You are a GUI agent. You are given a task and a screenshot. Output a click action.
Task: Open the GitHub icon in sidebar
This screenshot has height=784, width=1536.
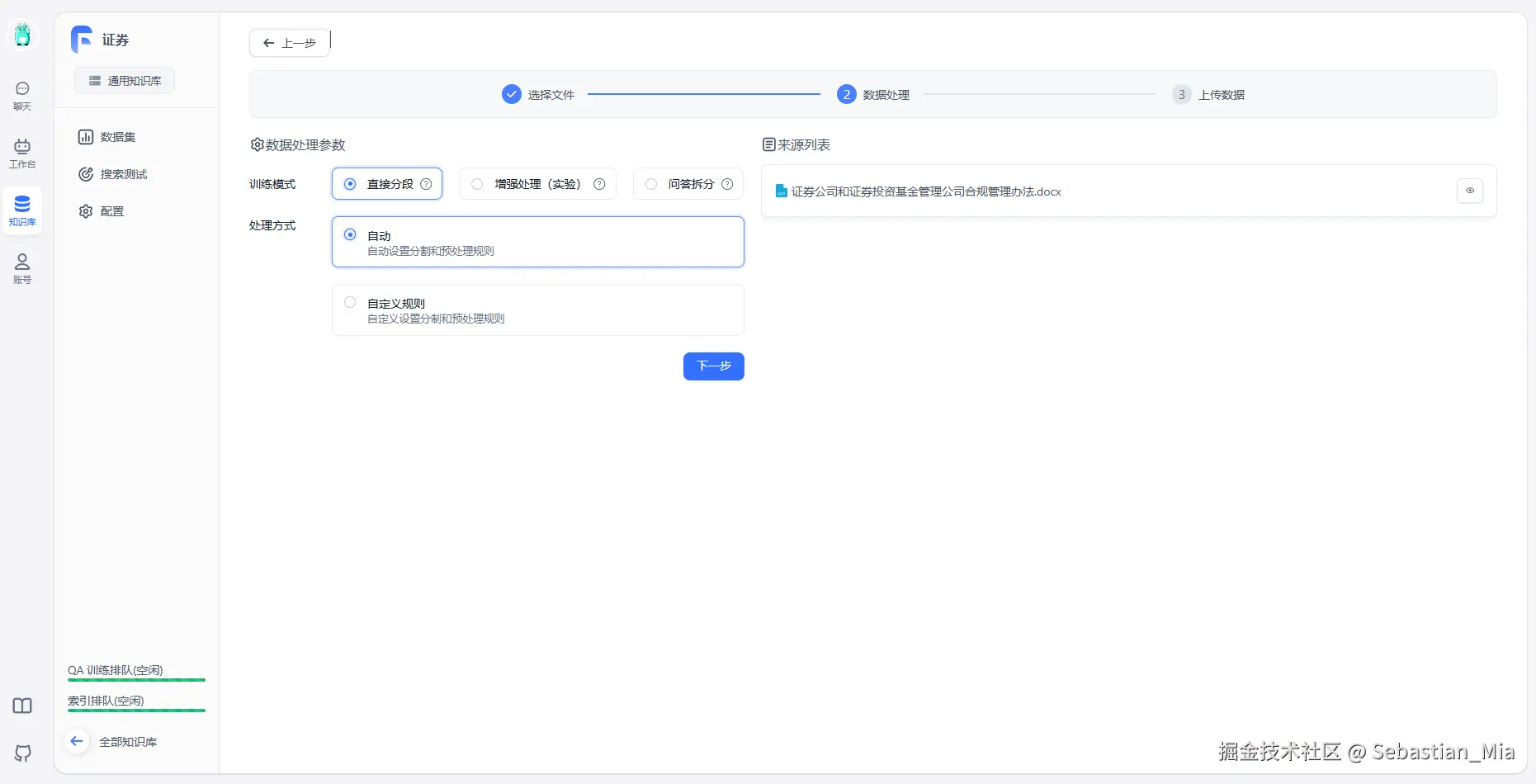click(22, 753)
